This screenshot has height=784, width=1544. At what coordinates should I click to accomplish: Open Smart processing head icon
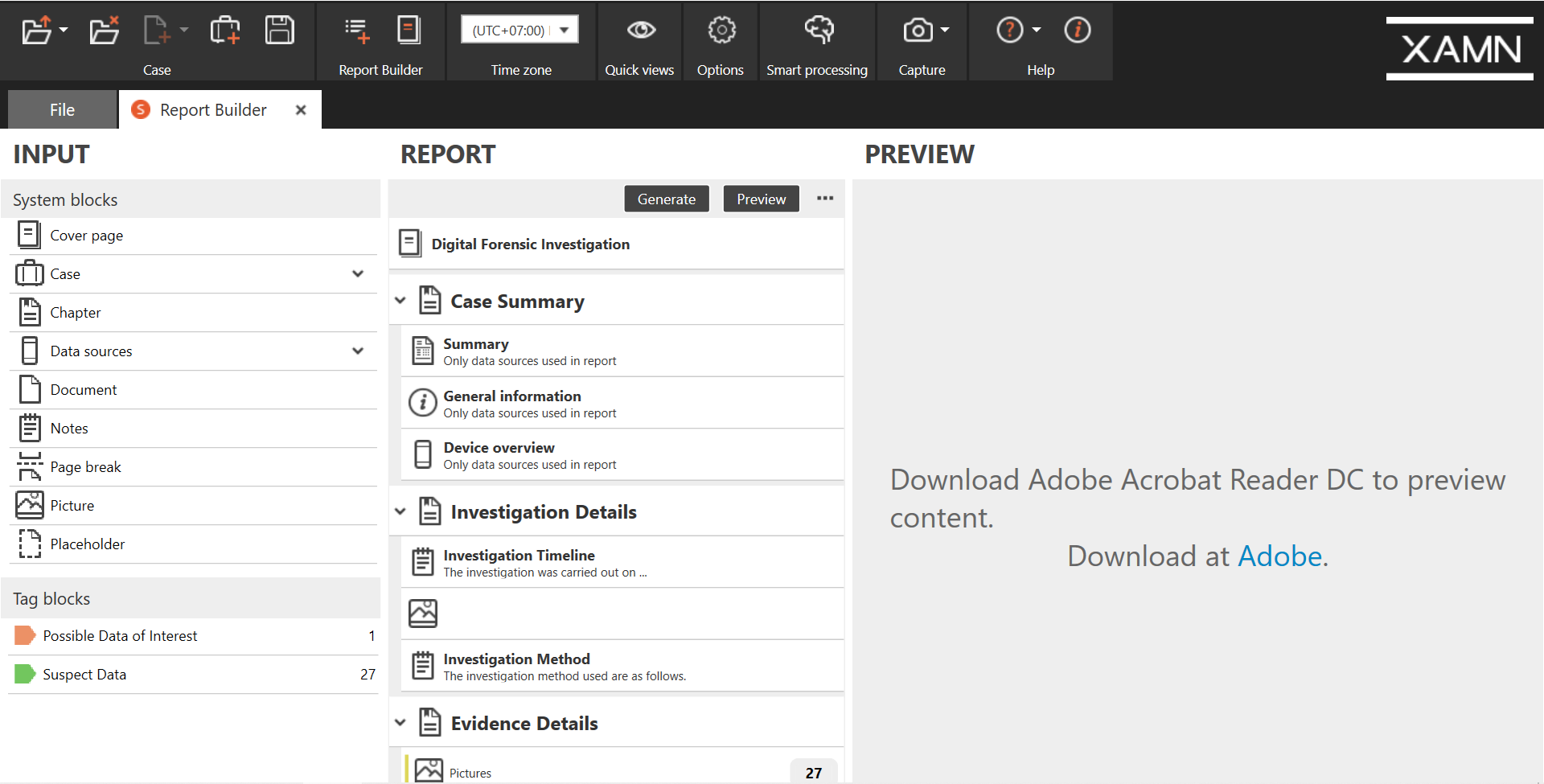tap(819, 31)
